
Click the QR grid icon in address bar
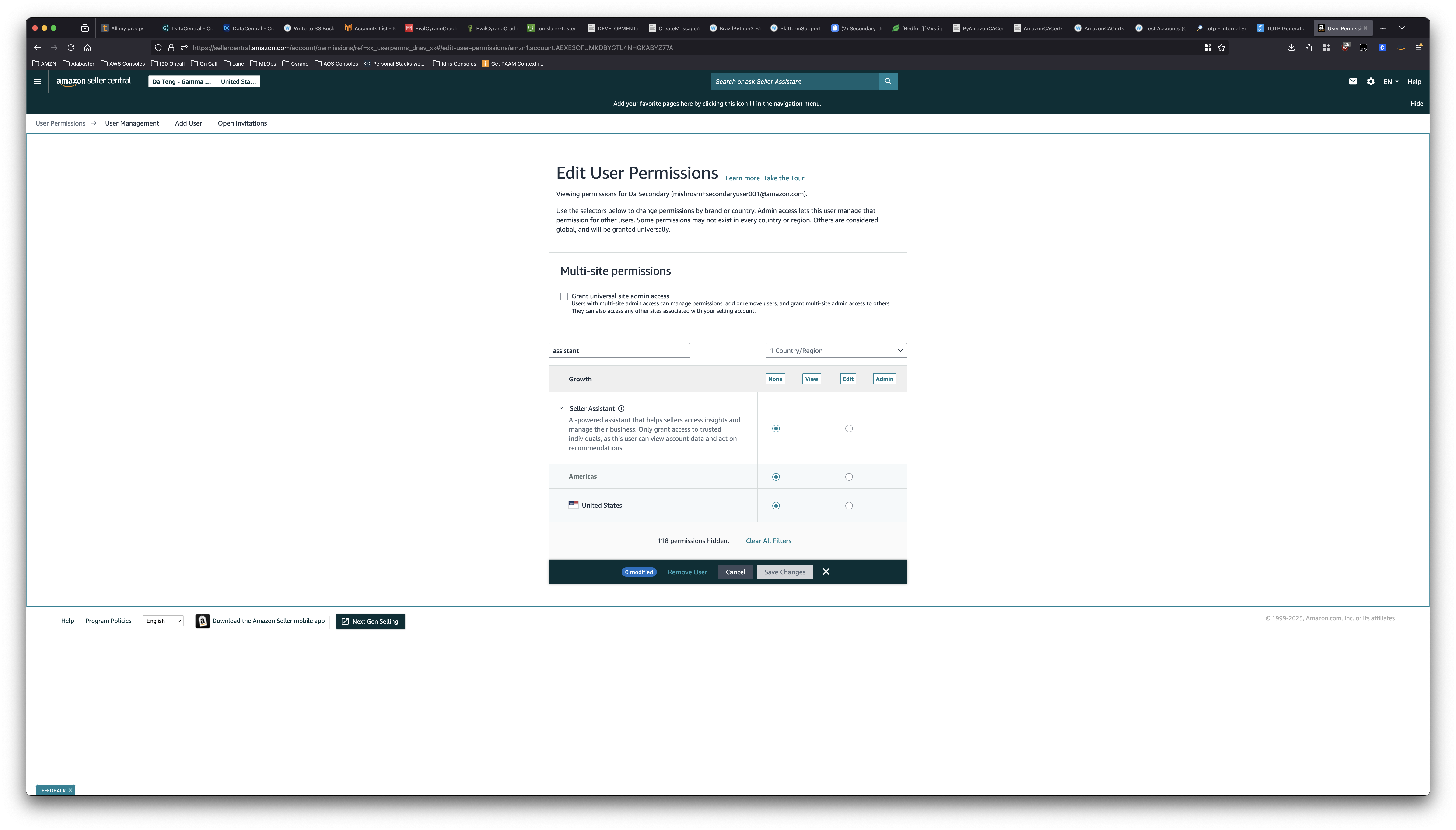point(1207,48)
